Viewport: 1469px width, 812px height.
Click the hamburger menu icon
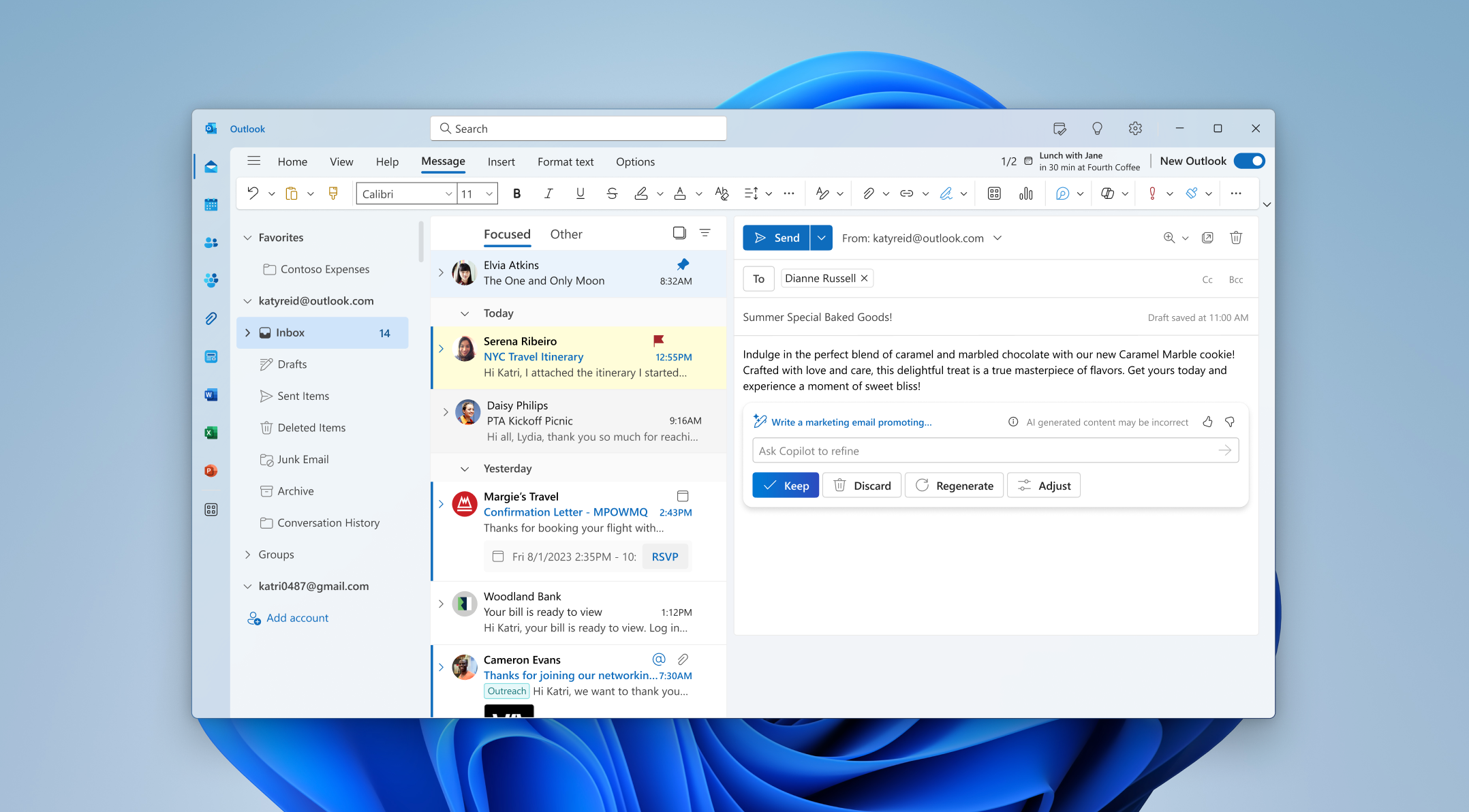click(x=254, y=161)
